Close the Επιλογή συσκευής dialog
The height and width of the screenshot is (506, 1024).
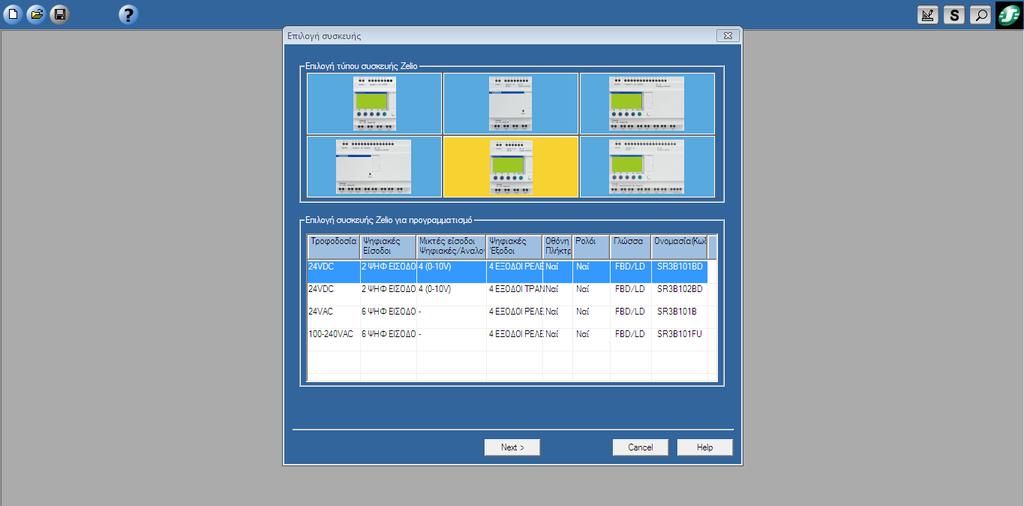727,36
